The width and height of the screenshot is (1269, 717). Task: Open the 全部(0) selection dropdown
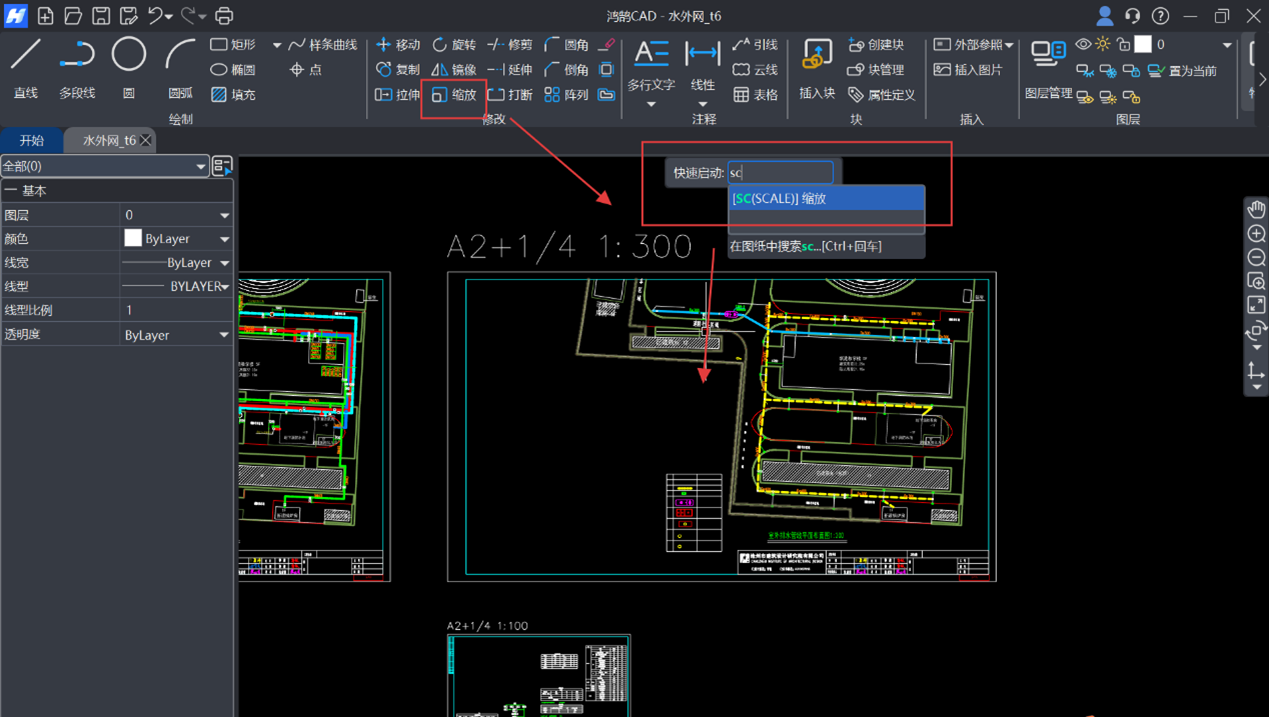[104, 166]
